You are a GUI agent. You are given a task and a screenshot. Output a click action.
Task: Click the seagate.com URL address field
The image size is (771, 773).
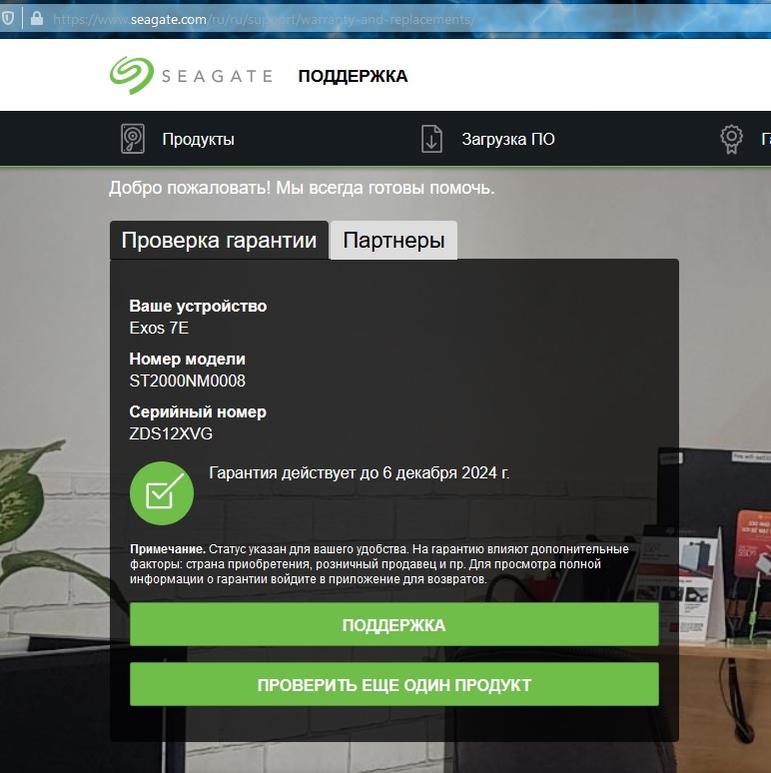point(263,19)
